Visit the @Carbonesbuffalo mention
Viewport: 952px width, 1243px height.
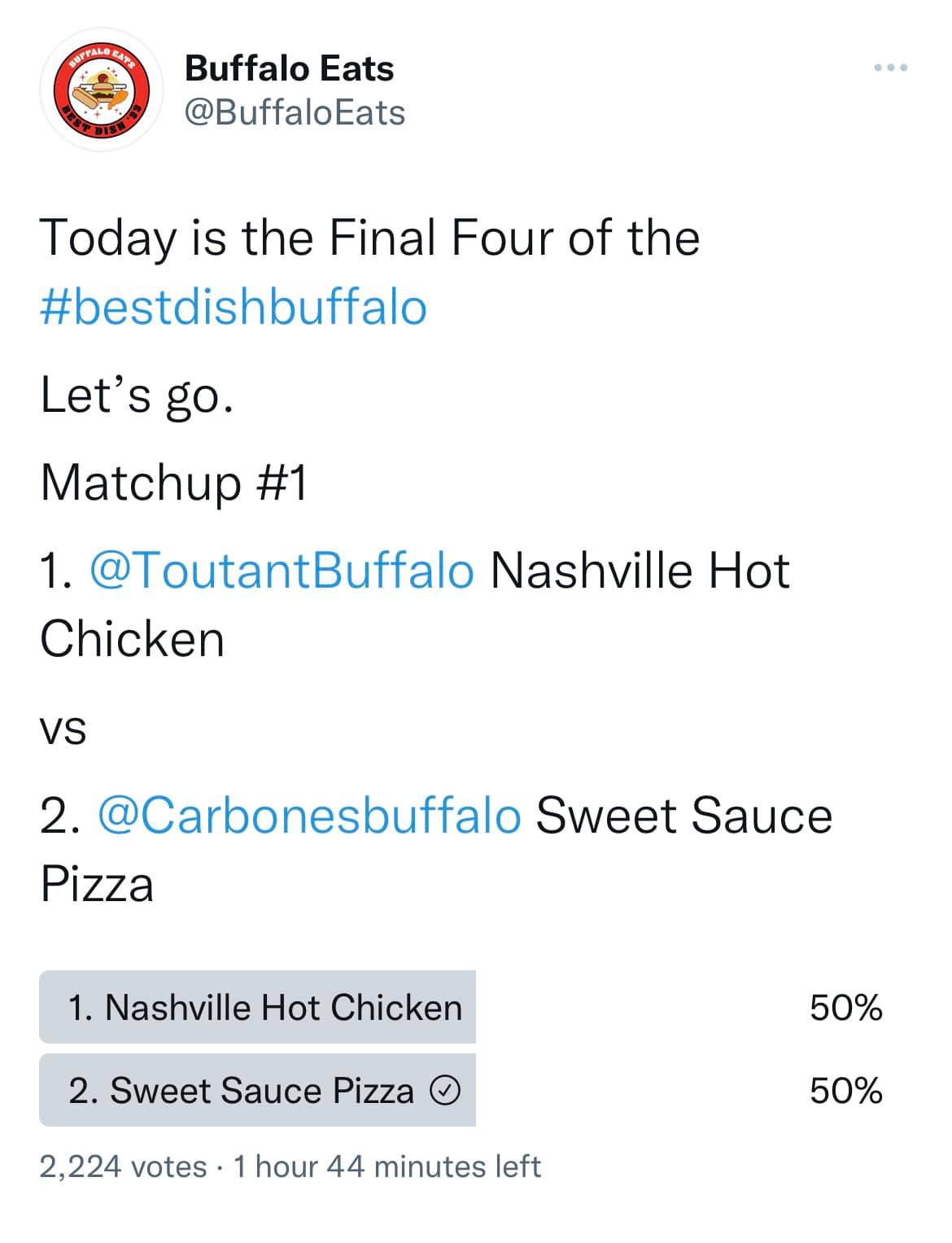tap(309, 816)
